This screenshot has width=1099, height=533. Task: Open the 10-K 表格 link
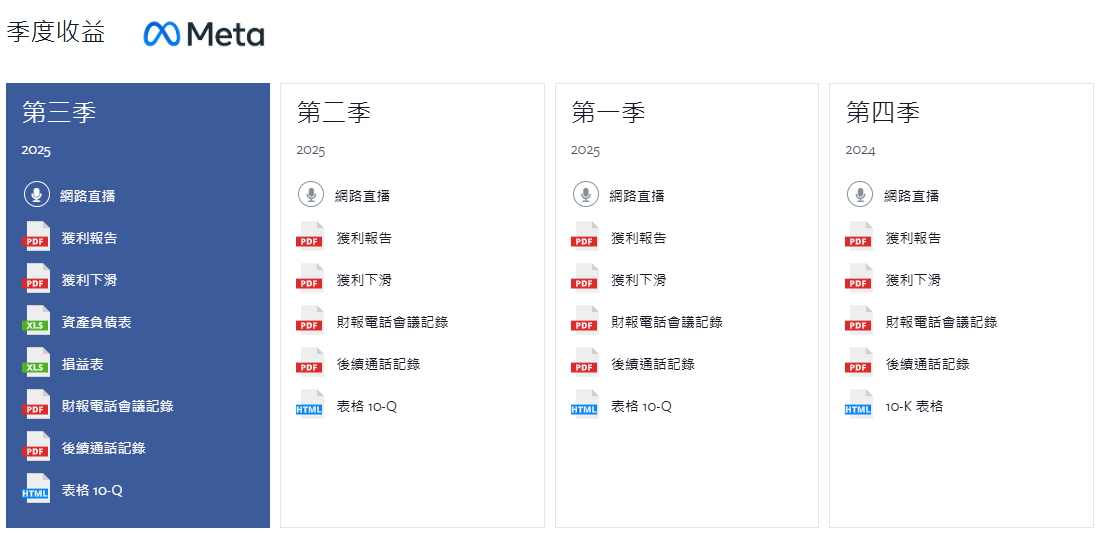coord(915,406)
